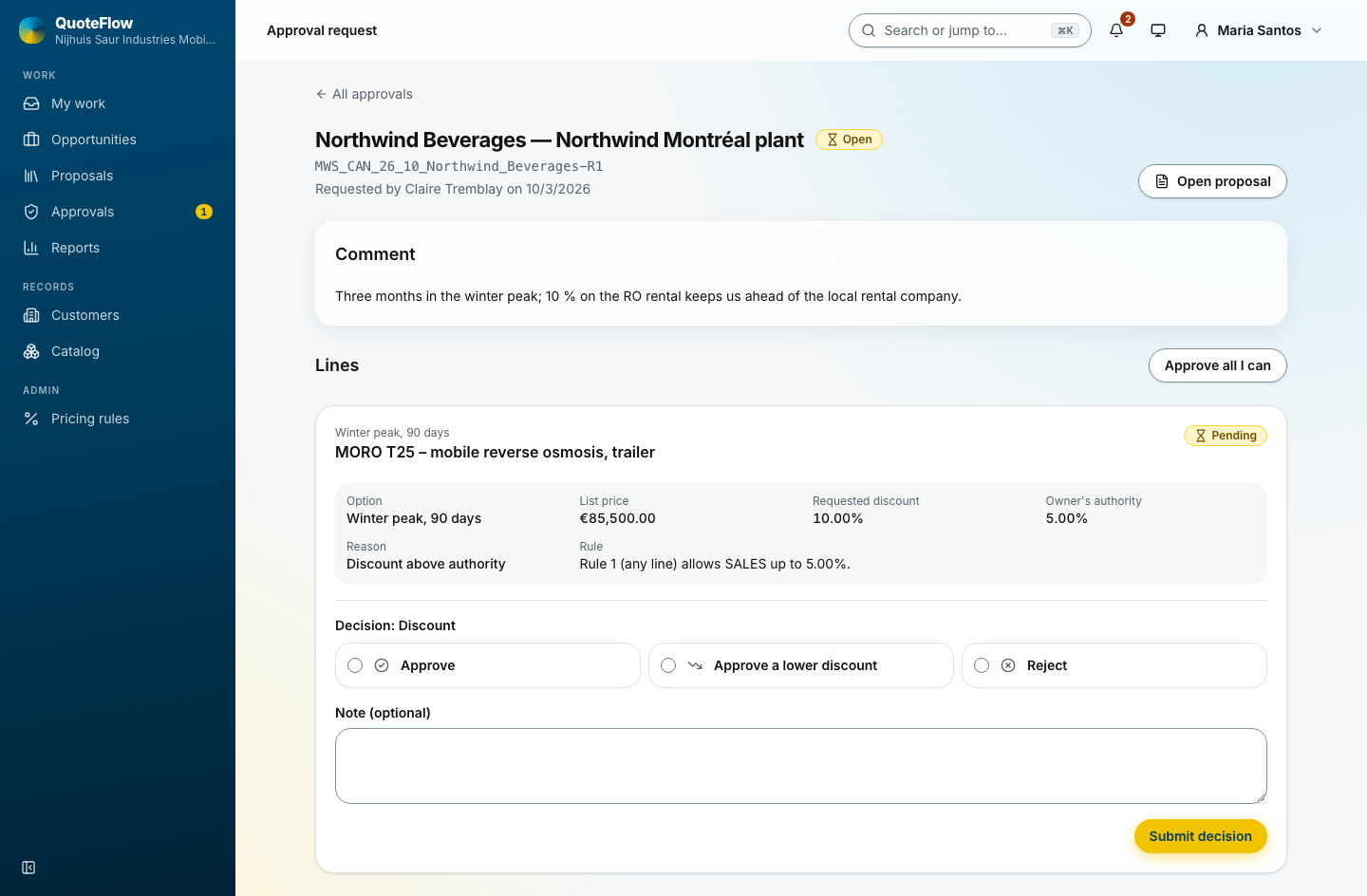The height and width of the screenshot is (896, 1367).
Task: Click the Open proposal button
Action: tap(1212, 181)
